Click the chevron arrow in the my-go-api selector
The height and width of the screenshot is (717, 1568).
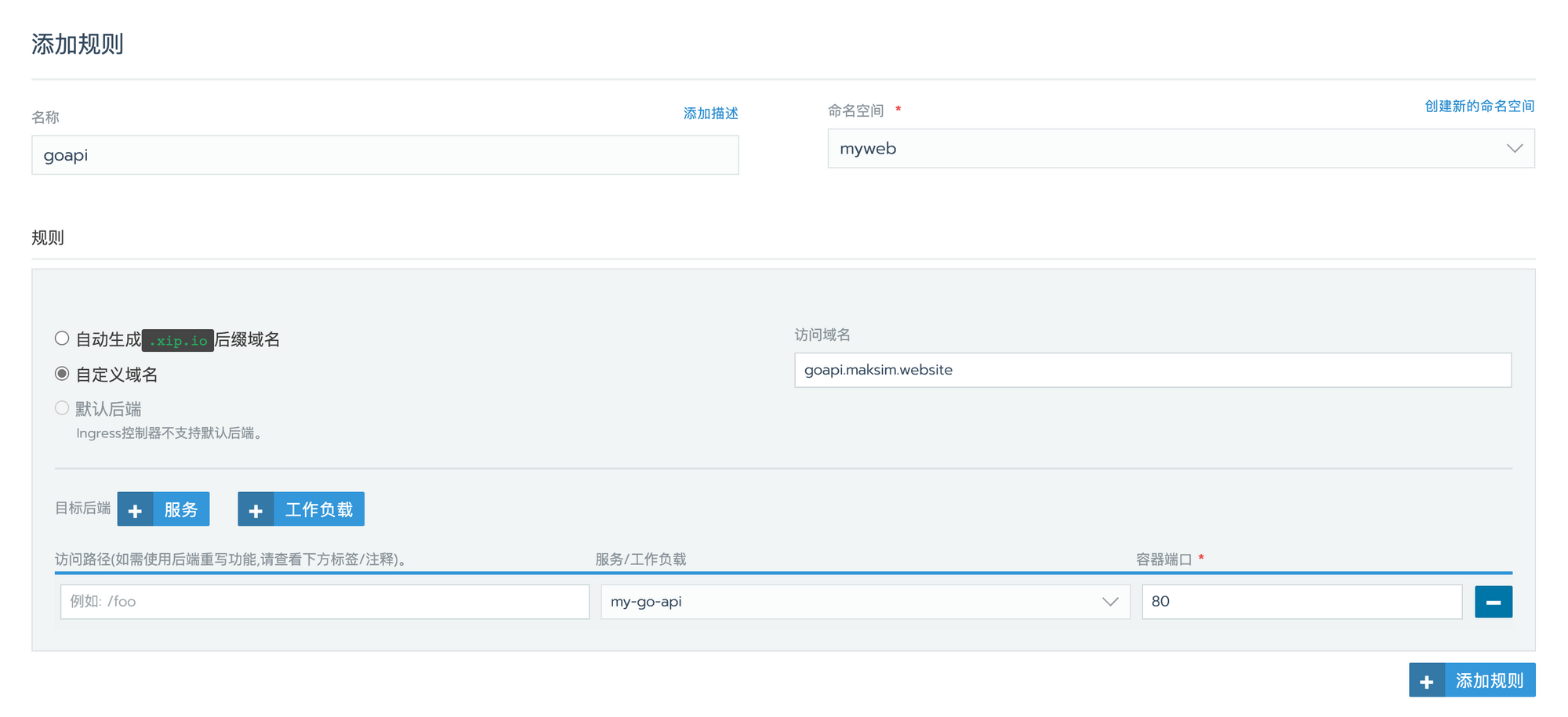[1109, 602]
